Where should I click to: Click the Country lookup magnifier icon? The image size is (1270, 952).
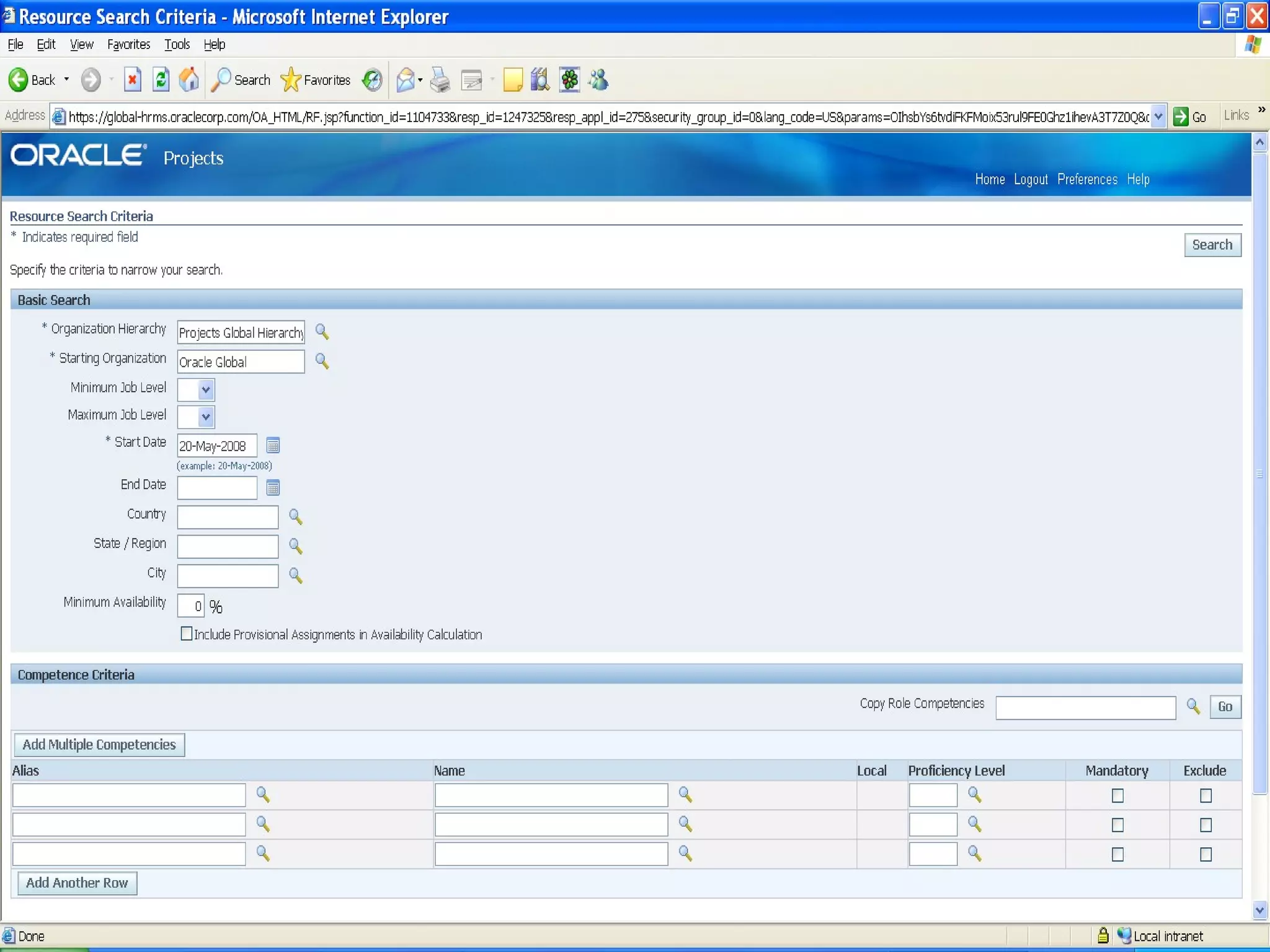pyautogui.click(x=295, y=516)
